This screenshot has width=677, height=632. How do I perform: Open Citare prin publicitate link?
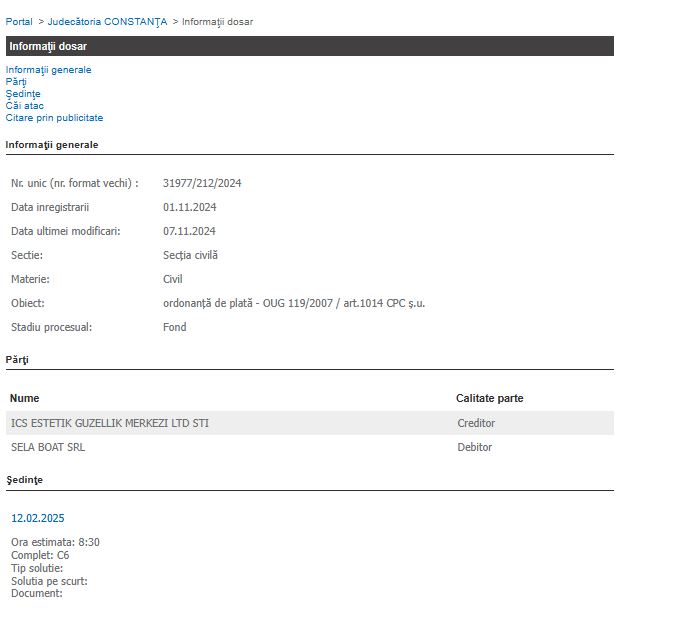[x=54, y=118]
